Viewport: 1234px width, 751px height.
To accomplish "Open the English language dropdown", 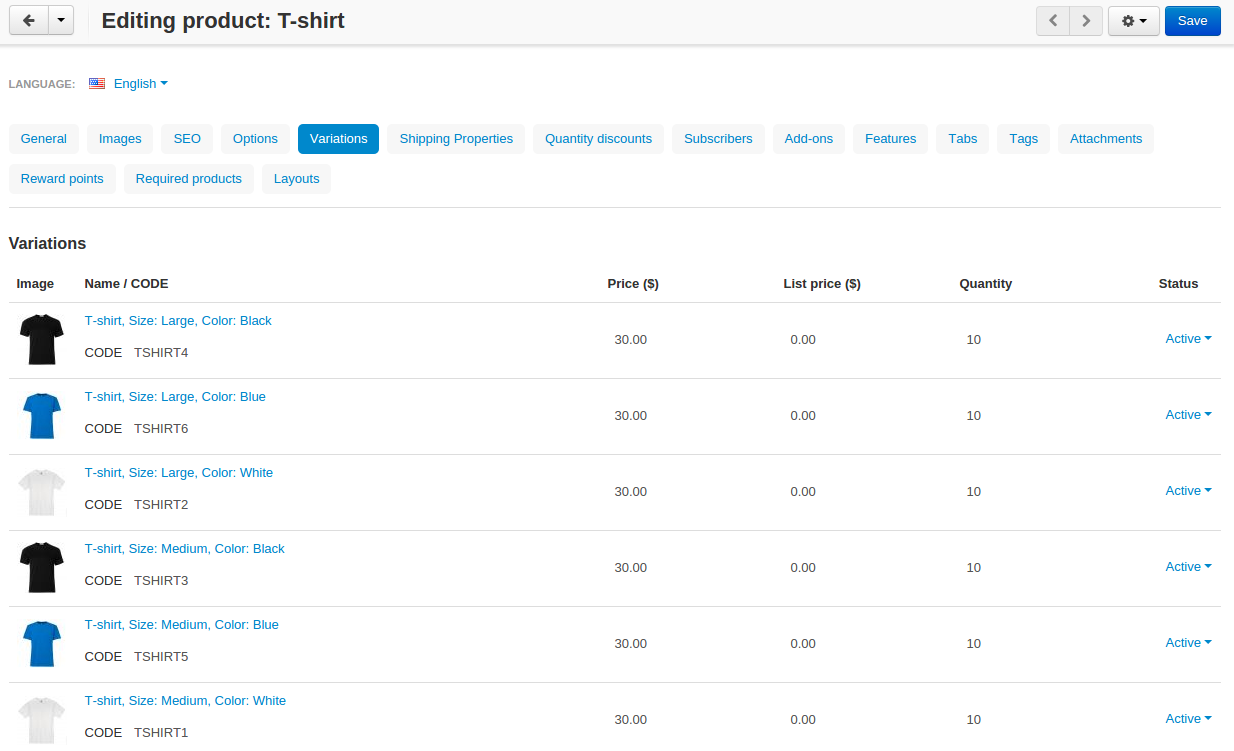I will (x=141, y=84).
